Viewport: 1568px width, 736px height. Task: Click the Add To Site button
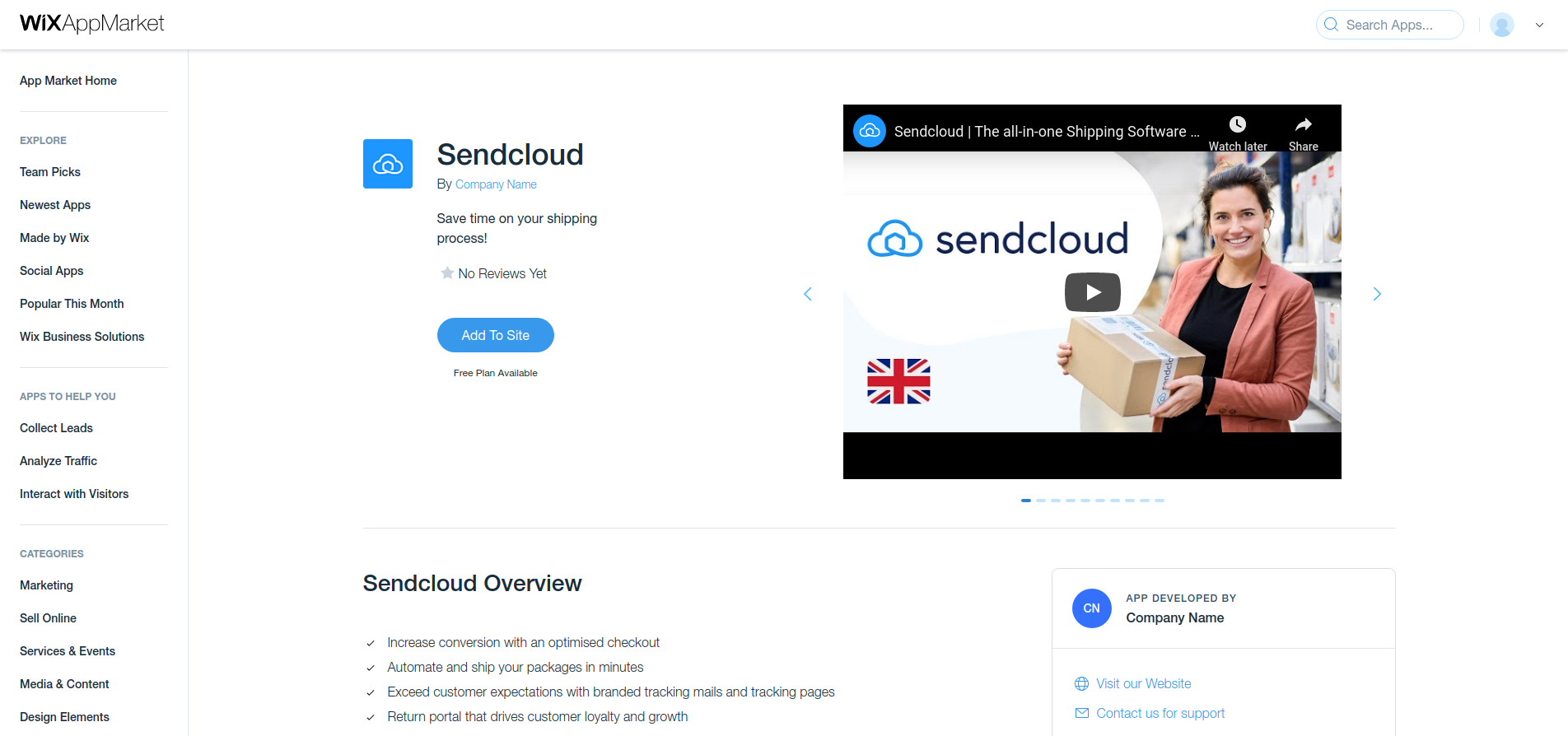pos(495,335)
